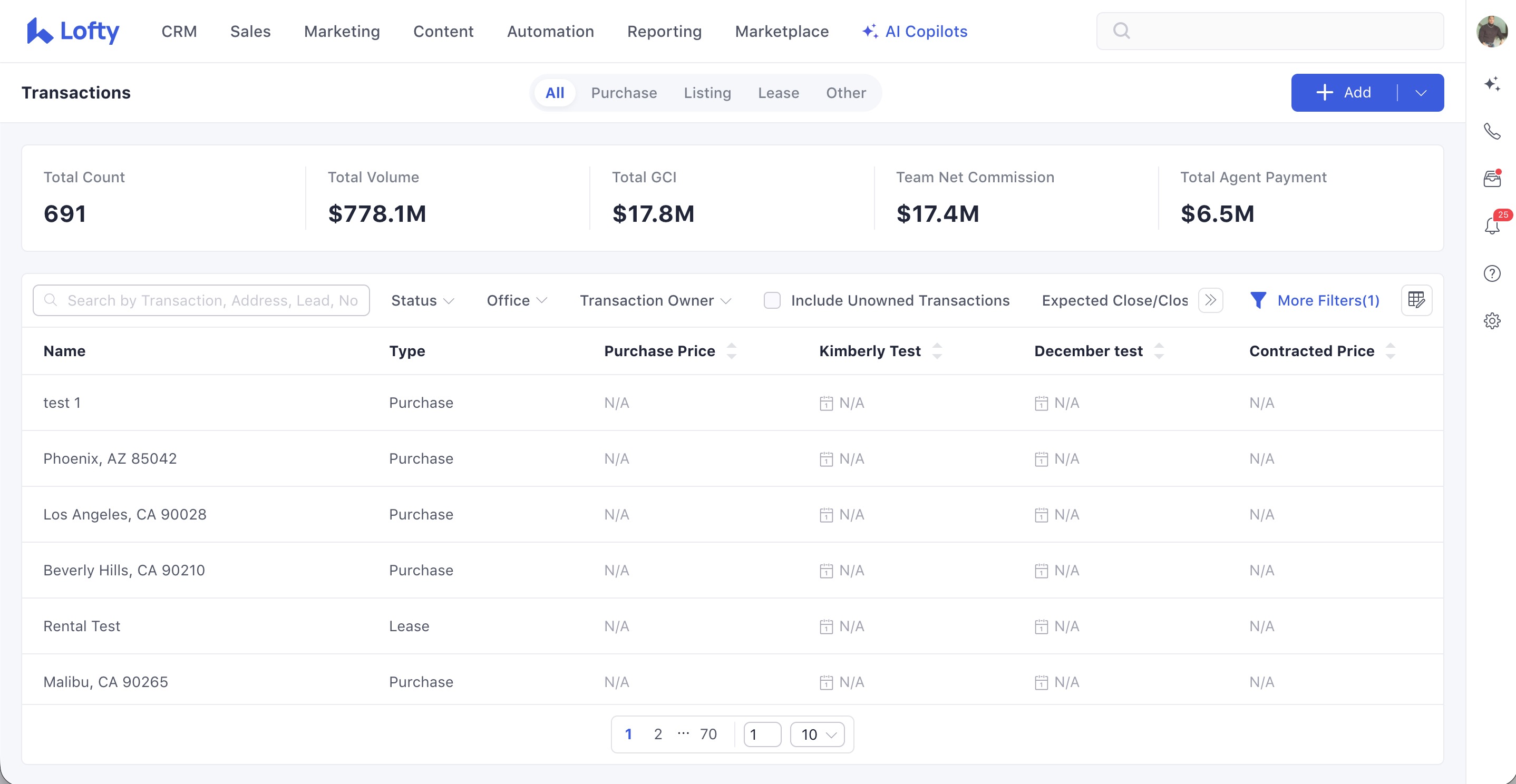This screenshot has height=784, width=1516.
Task: Open the page size 10 dropdown
Action: coord(817,734)
